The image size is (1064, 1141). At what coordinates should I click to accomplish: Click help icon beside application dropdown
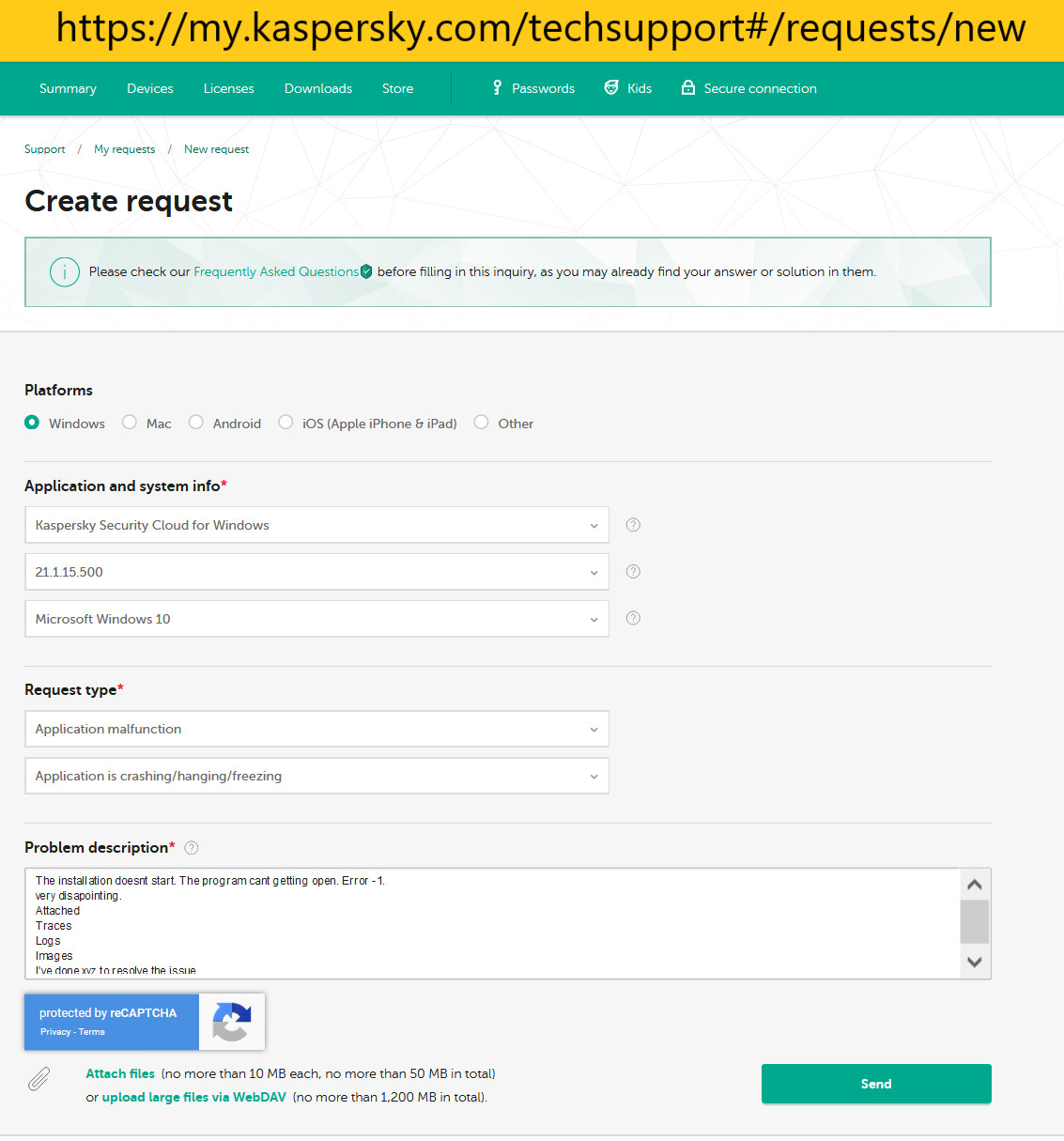click(x=633, y=525)
